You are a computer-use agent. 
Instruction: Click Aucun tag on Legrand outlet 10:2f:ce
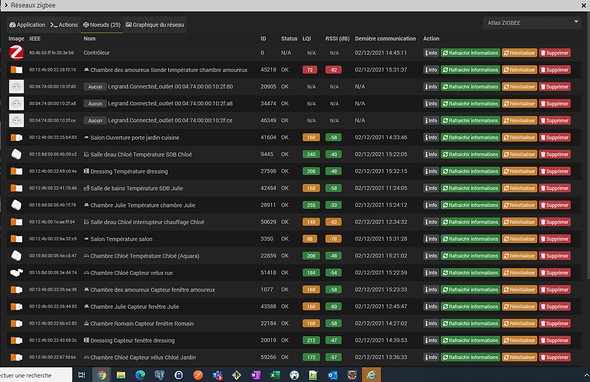pos(95,121)
